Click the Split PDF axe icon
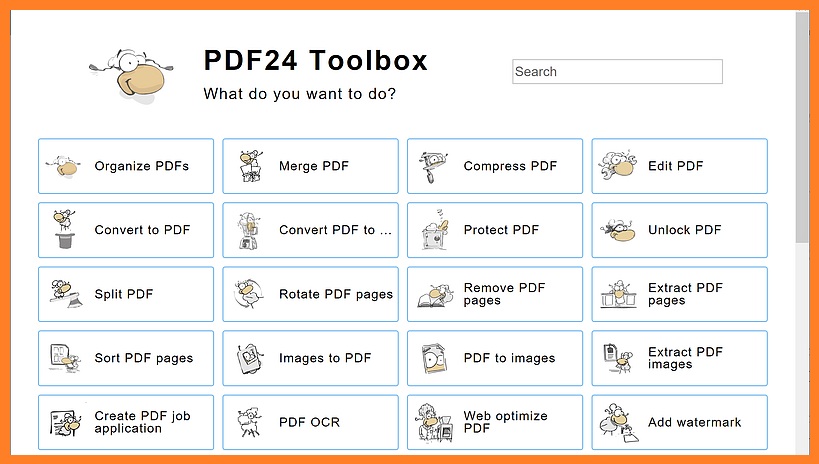The height and width of the screenshot is (464, 819). click(66, 293)
